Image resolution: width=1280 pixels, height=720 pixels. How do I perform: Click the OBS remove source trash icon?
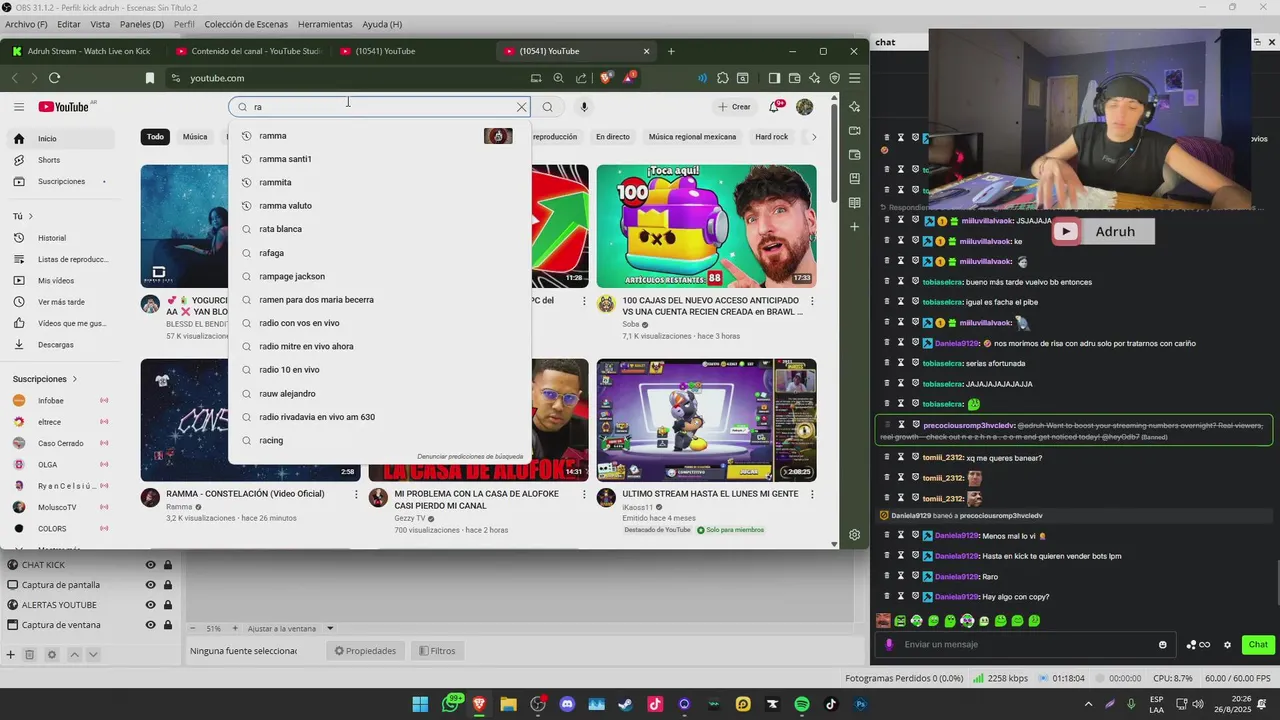(30, 655)
